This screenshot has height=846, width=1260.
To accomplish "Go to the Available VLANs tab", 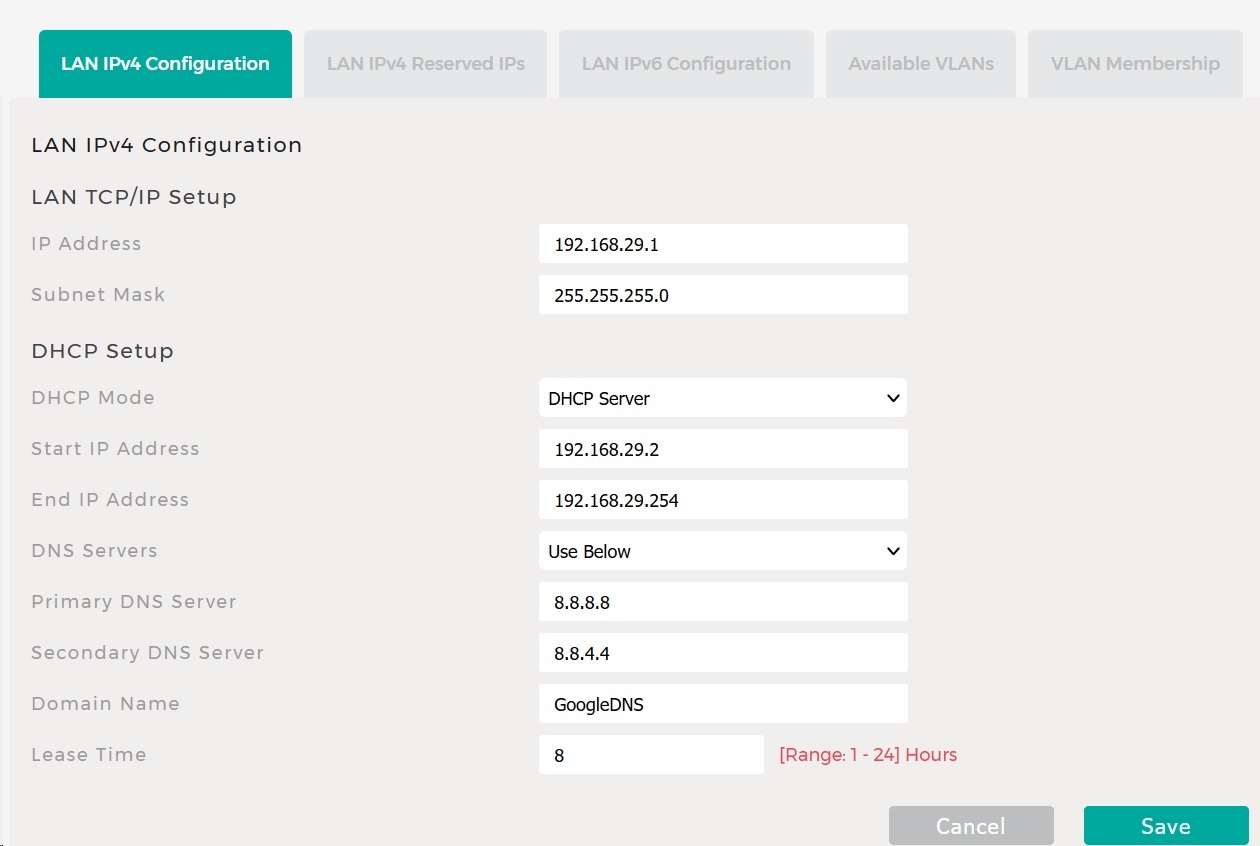I will pos(921,64).
